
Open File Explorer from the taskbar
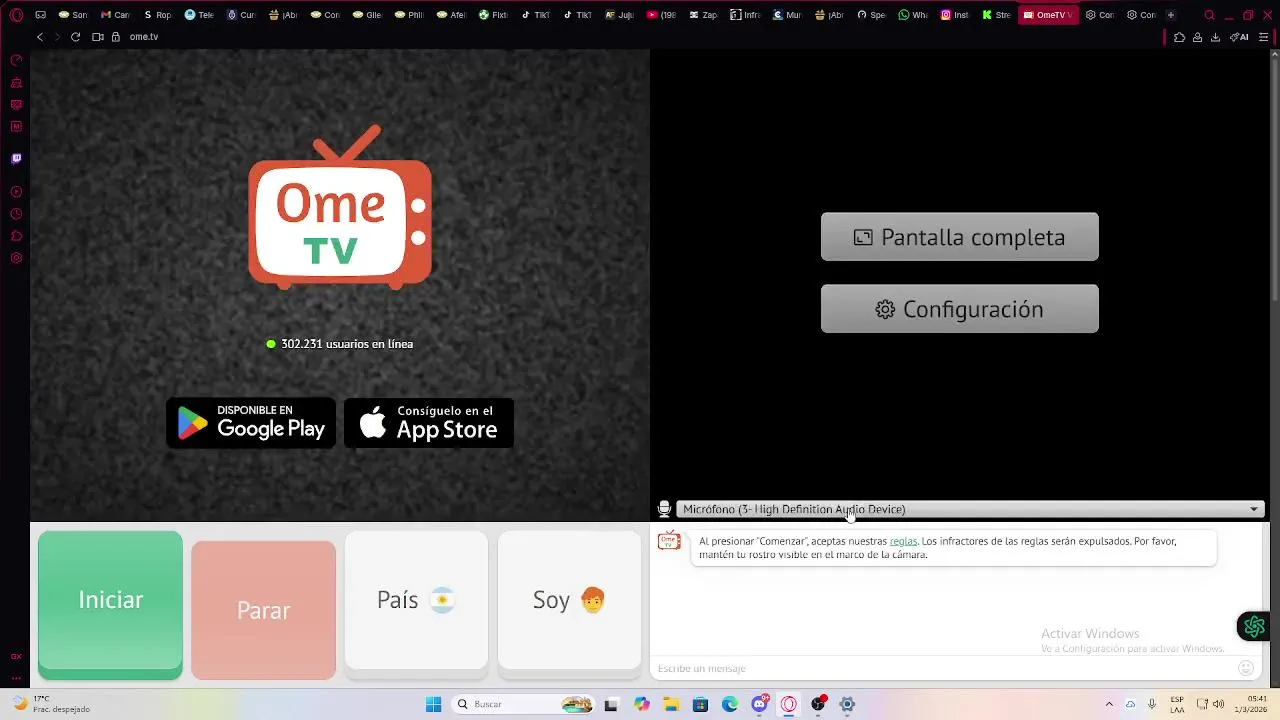point(672,705)
